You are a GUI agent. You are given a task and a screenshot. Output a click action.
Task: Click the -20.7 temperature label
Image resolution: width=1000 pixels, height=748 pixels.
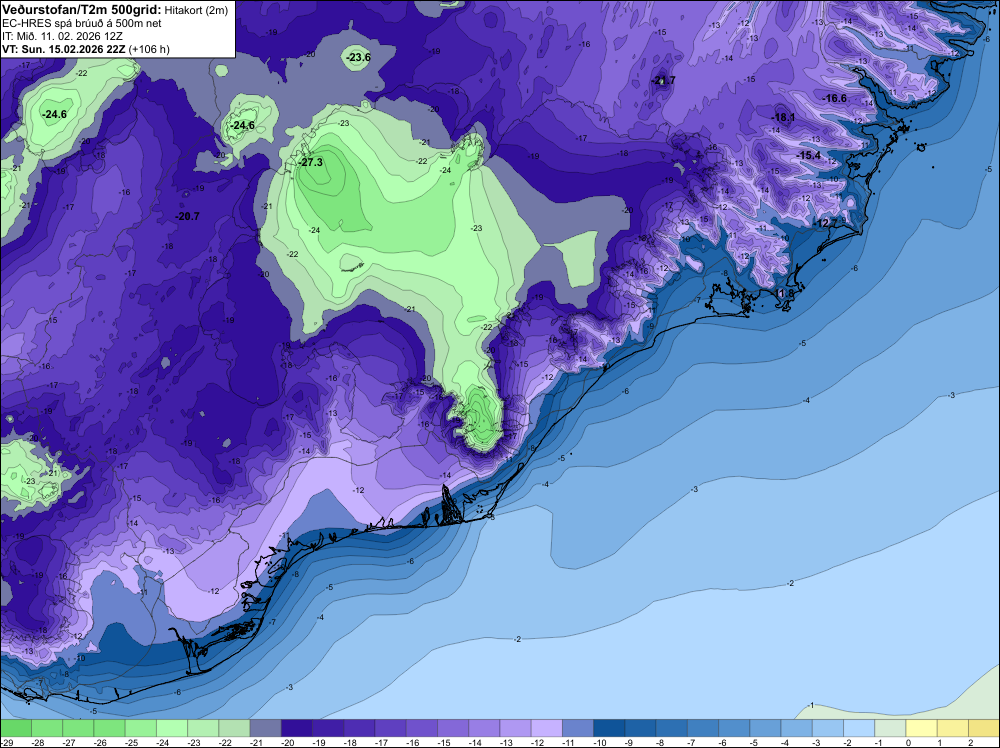pos(188,217)
